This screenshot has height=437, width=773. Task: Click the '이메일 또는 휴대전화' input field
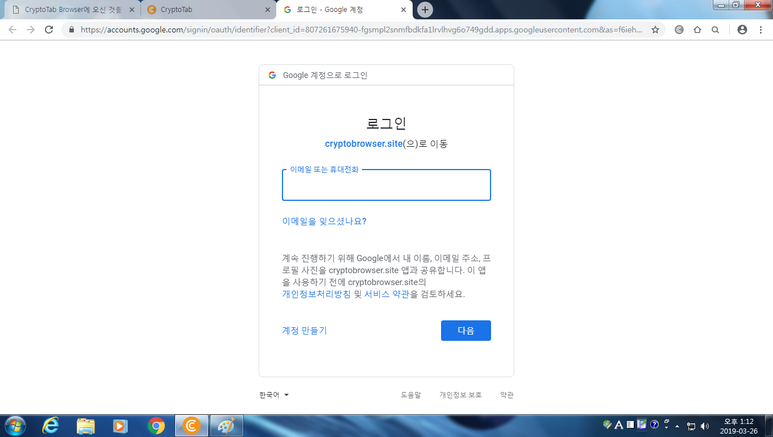click(x=386, y=185)
